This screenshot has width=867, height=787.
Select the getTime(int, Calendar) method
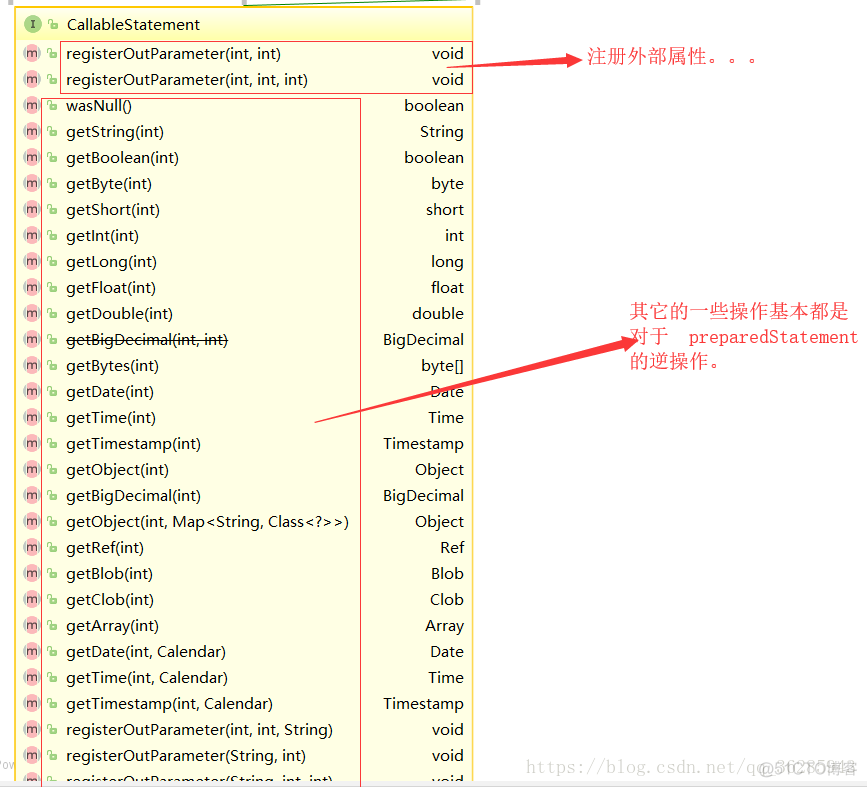coord(147,677)
